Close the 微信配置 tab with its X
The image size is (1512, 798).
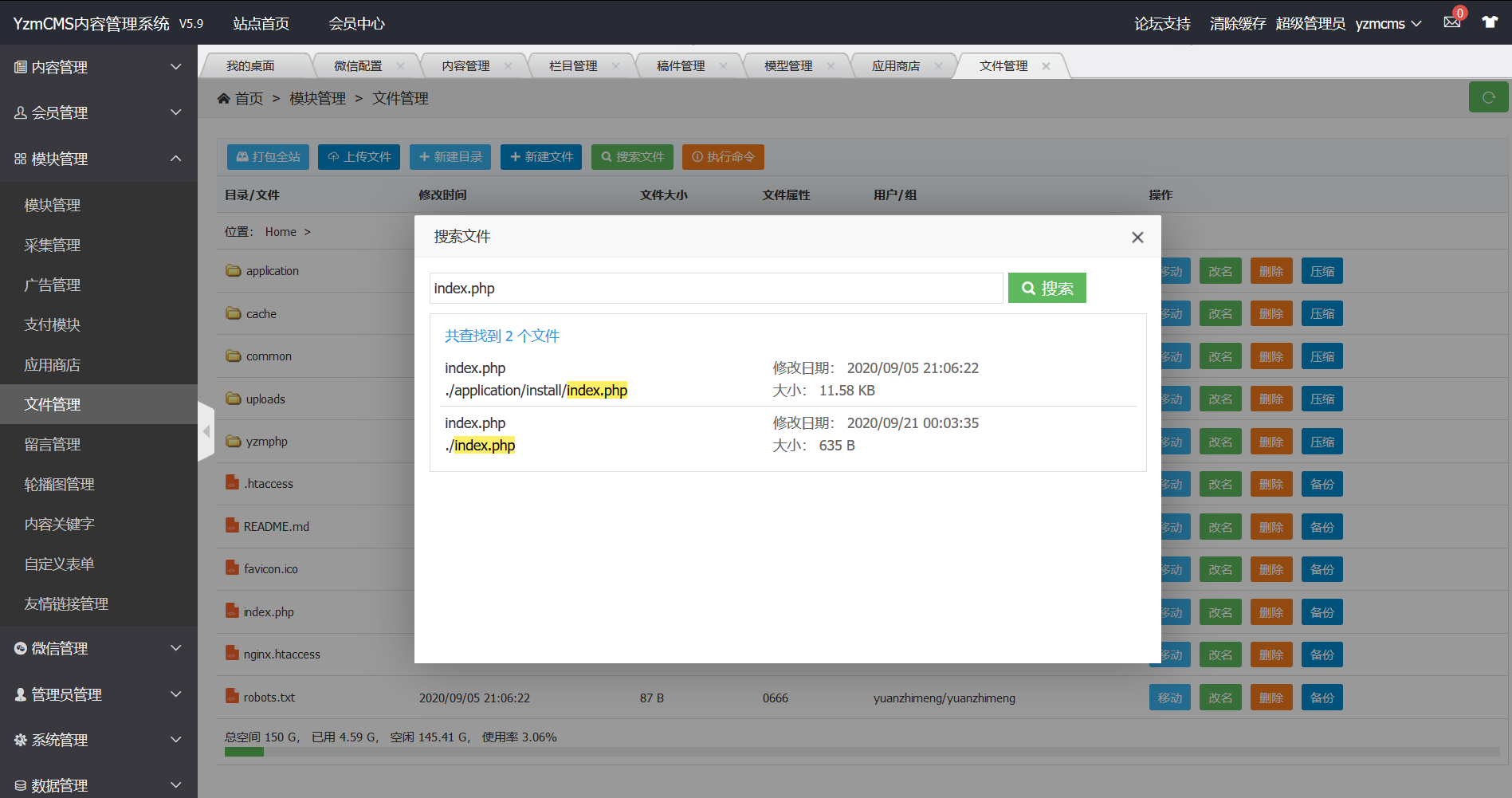pyautogui.click(x=400, y=66)
